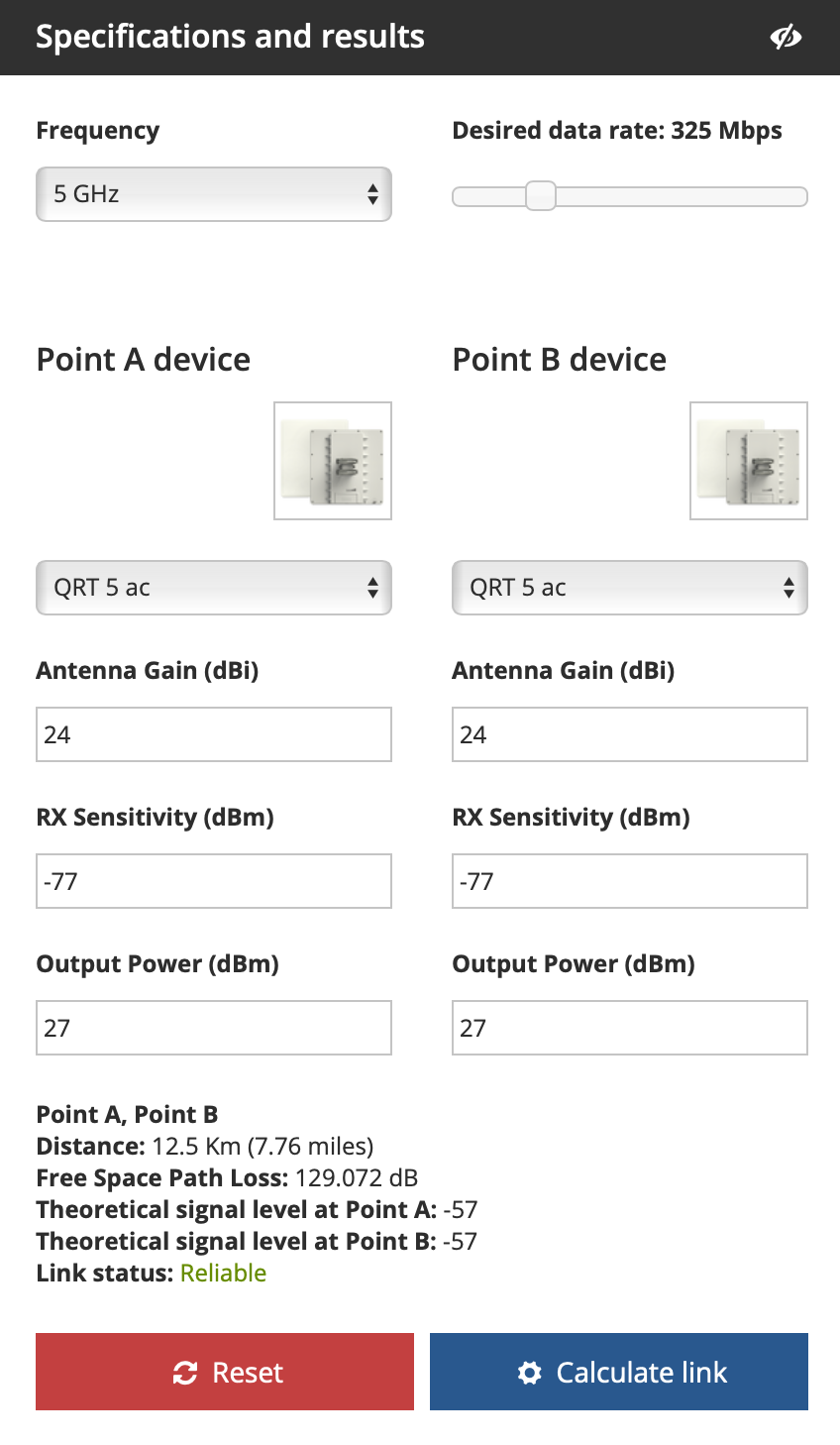Screen dimensions: 840x1445
Task: Click the Specifications and results header title
Action: pos(230,37)
